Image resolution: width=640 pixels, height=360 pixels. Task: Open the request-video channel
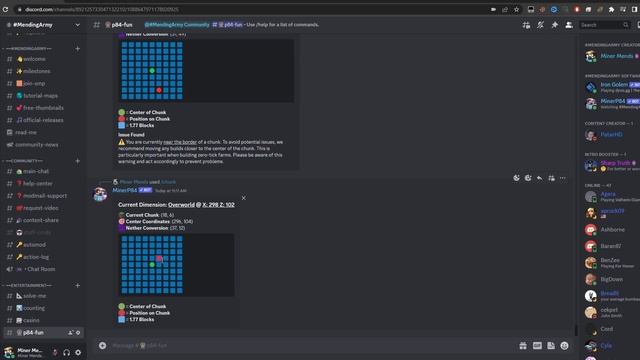coord(41,208)
